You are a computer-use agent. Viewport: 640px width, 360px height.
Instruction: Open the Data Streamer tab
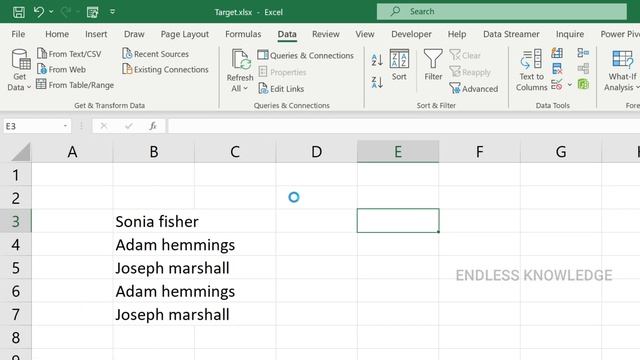511,34
